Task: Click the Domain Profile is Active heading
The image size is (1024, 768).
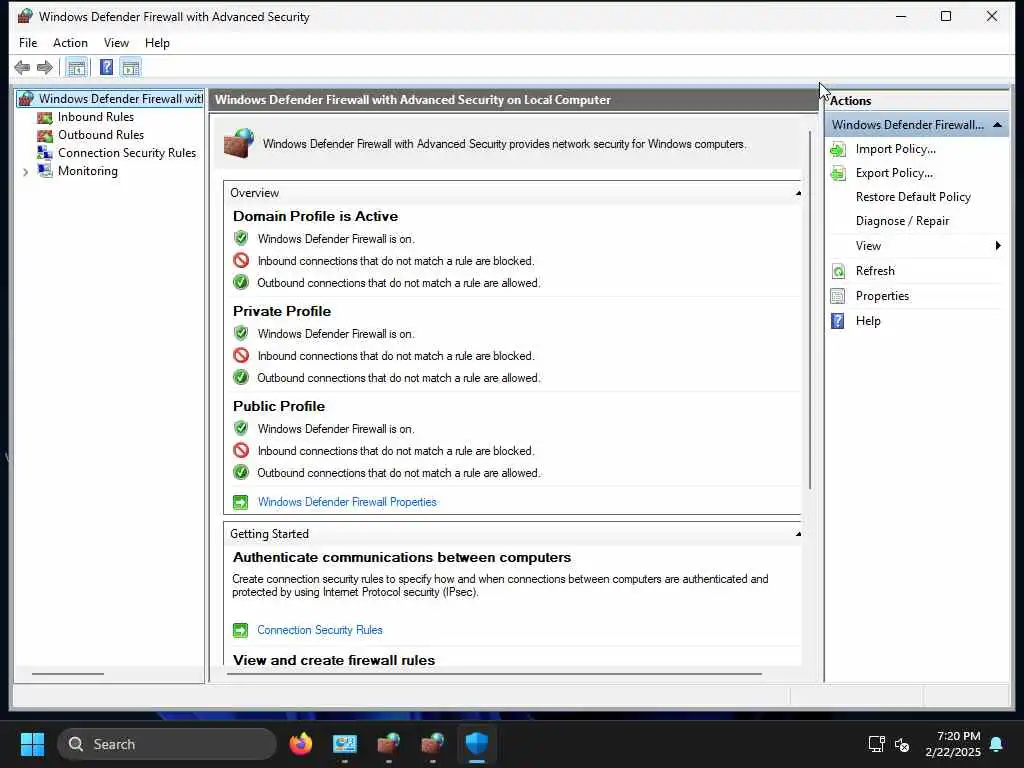Action: click(x=315, y=217)
